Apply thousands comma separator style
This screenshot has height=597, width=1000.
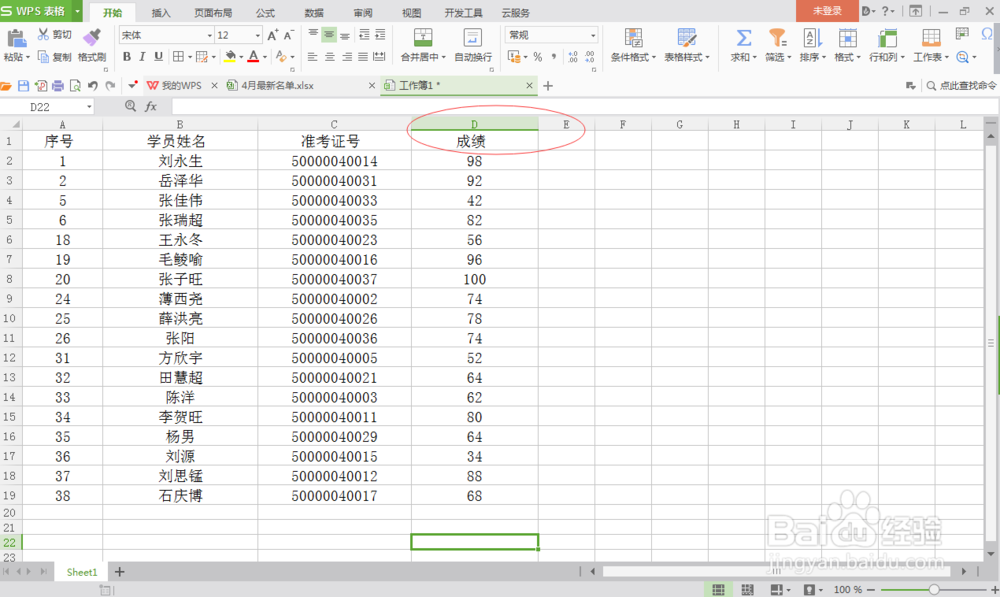pos(554,57)
